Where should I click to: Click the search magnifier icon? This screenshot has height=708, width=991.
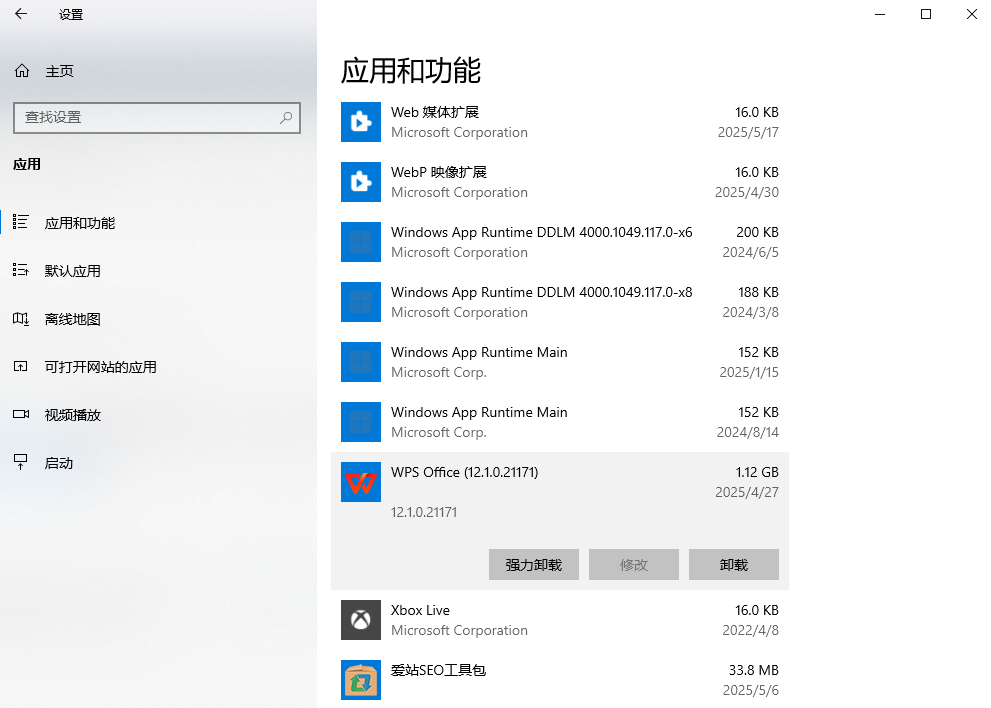pos(286,117)
